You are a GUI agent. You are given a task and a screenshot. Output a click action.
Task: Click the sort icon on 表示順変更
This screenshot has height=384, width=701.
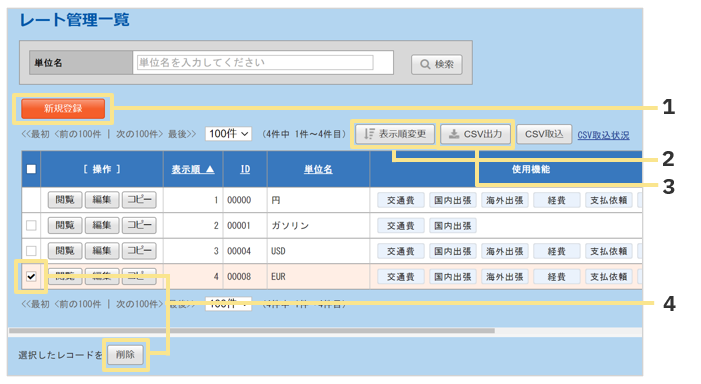369,134
